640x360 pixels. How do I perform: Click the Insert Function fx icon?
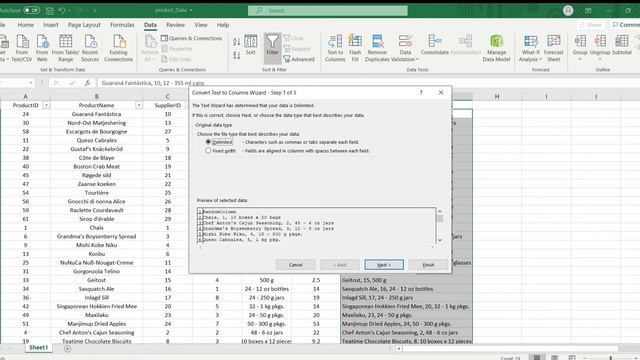tap(88, 83)
